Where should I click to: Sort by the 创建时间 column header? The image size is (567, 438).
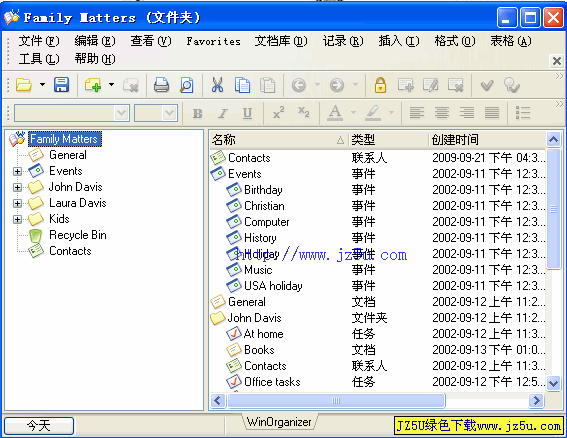tap(487, 140)
